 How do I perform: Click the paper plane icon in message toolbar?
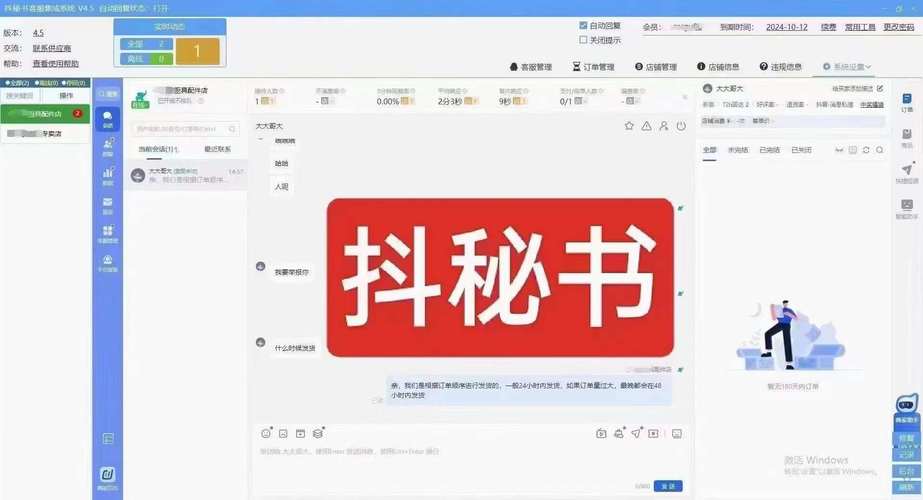(636, 433)
